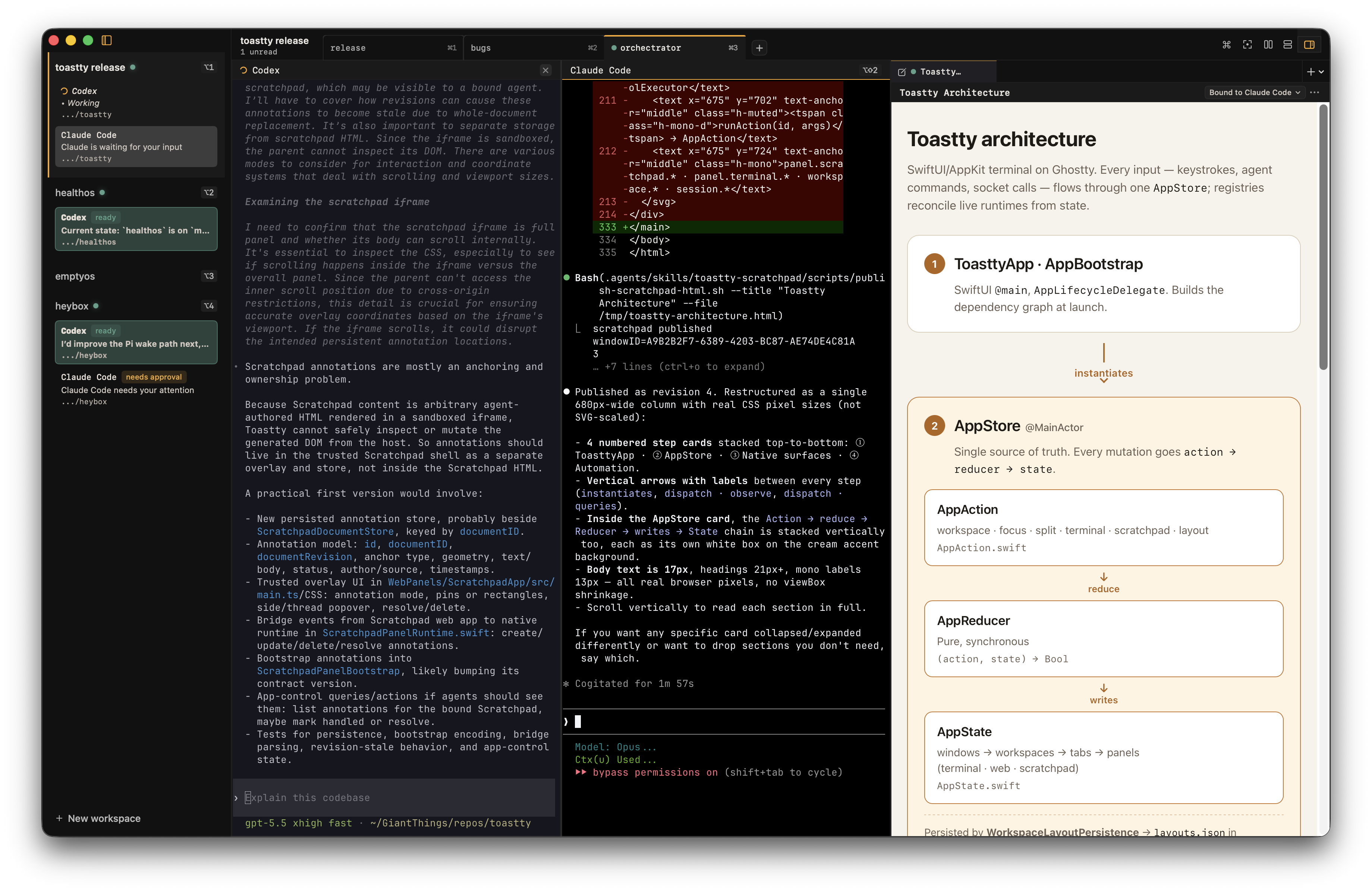Click the ScratchpadPanelRuntime.swift reference
1372x892 pixels.
(406, 633)
